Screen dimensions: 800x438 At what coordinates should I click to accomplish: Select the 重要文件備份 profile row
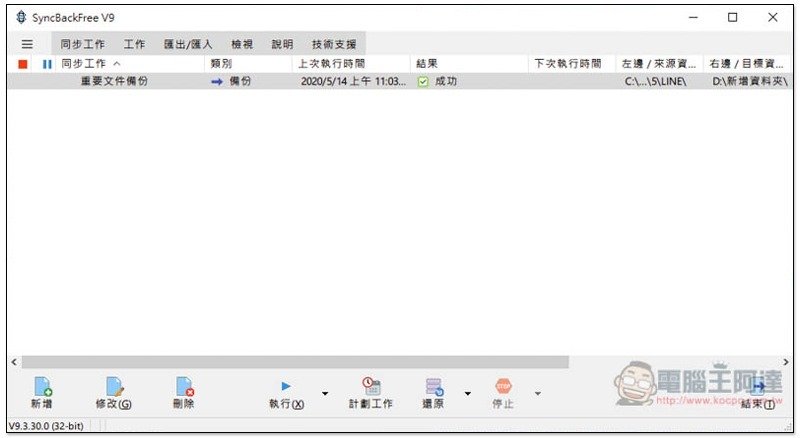pyautogui.click(x=400, y=81)
